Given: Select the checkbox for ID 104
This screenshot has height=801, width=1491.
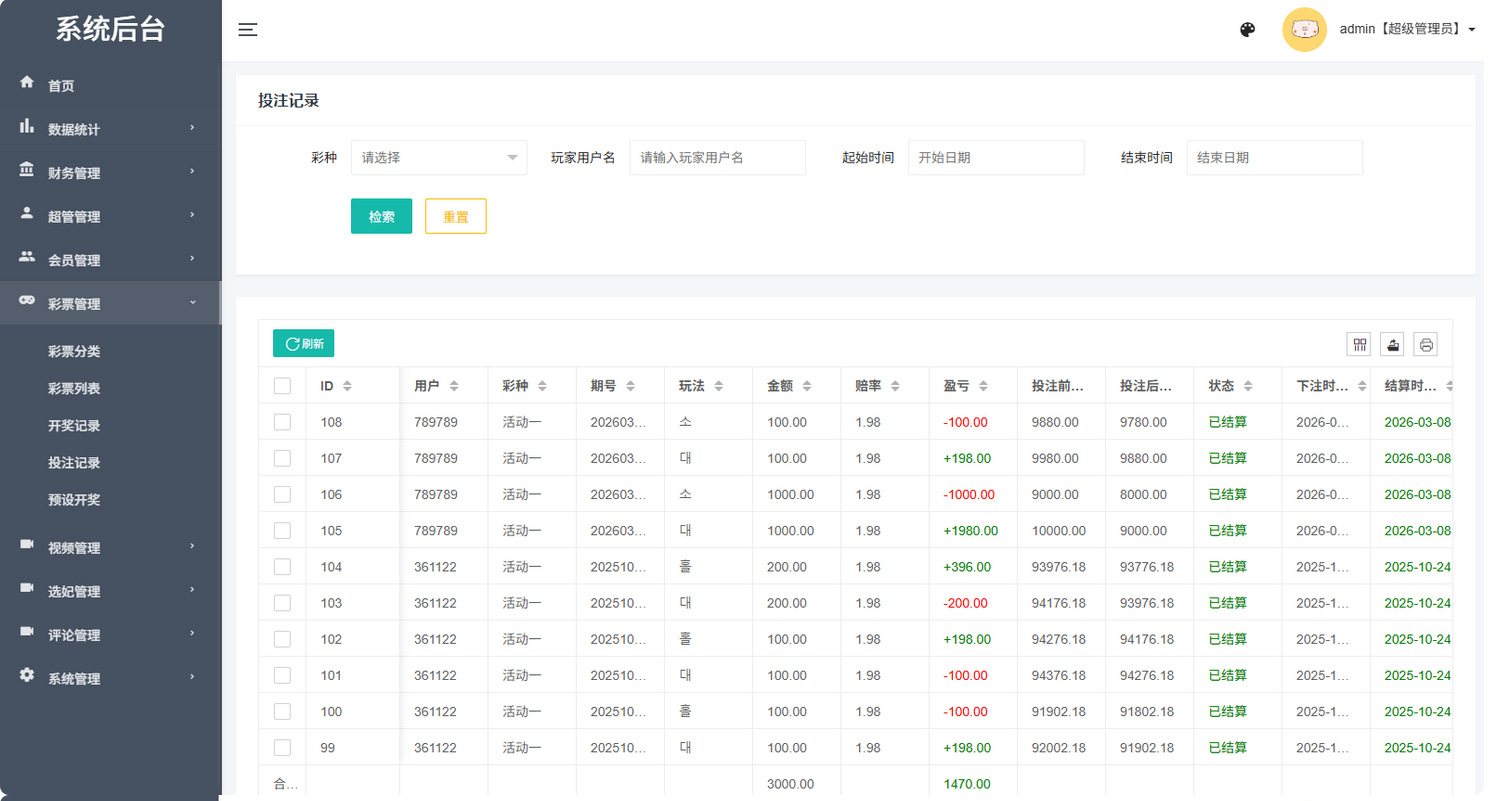Looking at the screenshot, I should click(282, 567).
